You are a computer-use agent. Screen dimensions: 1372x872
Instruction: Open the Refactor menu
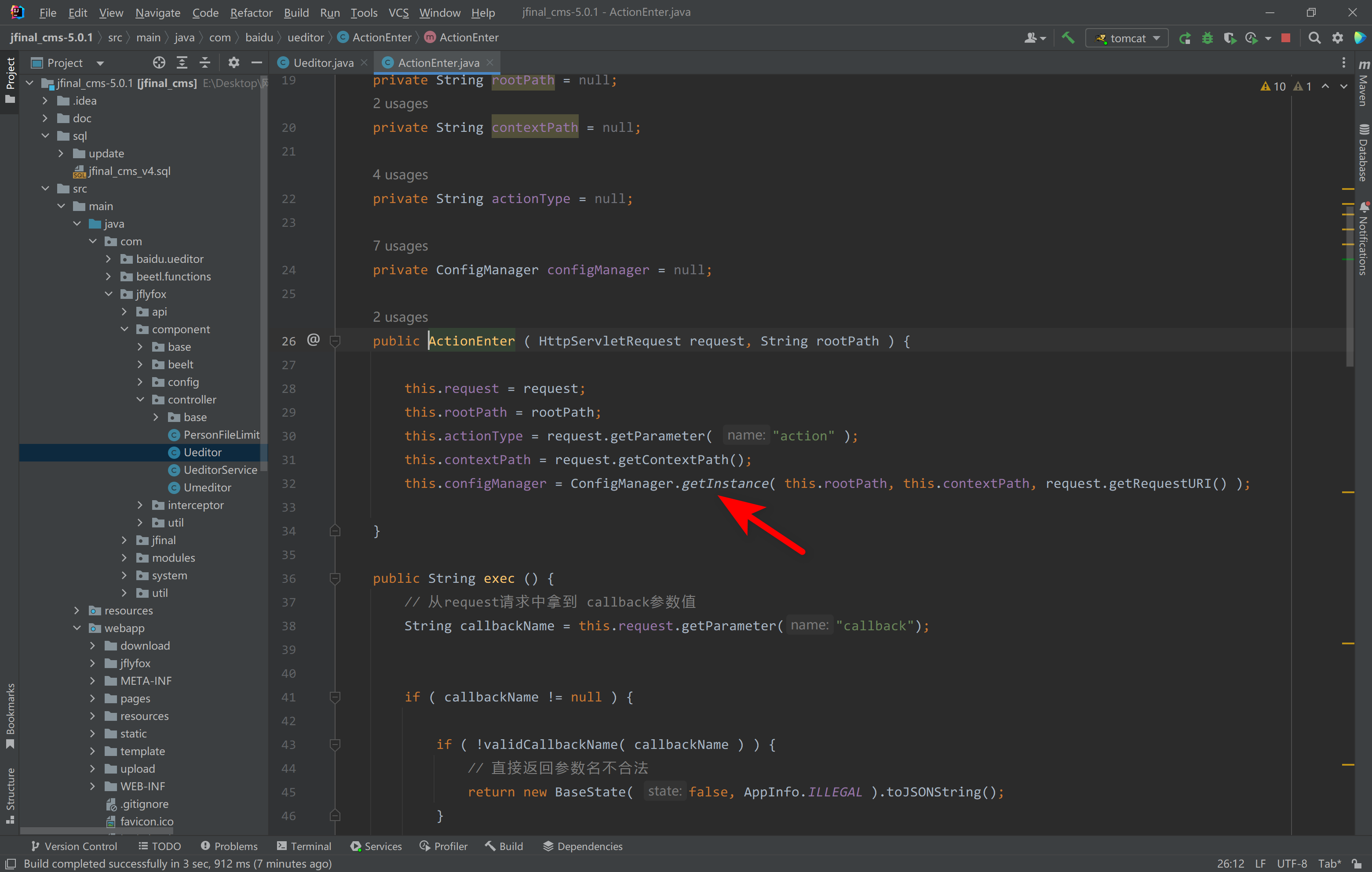click(251, 13)
